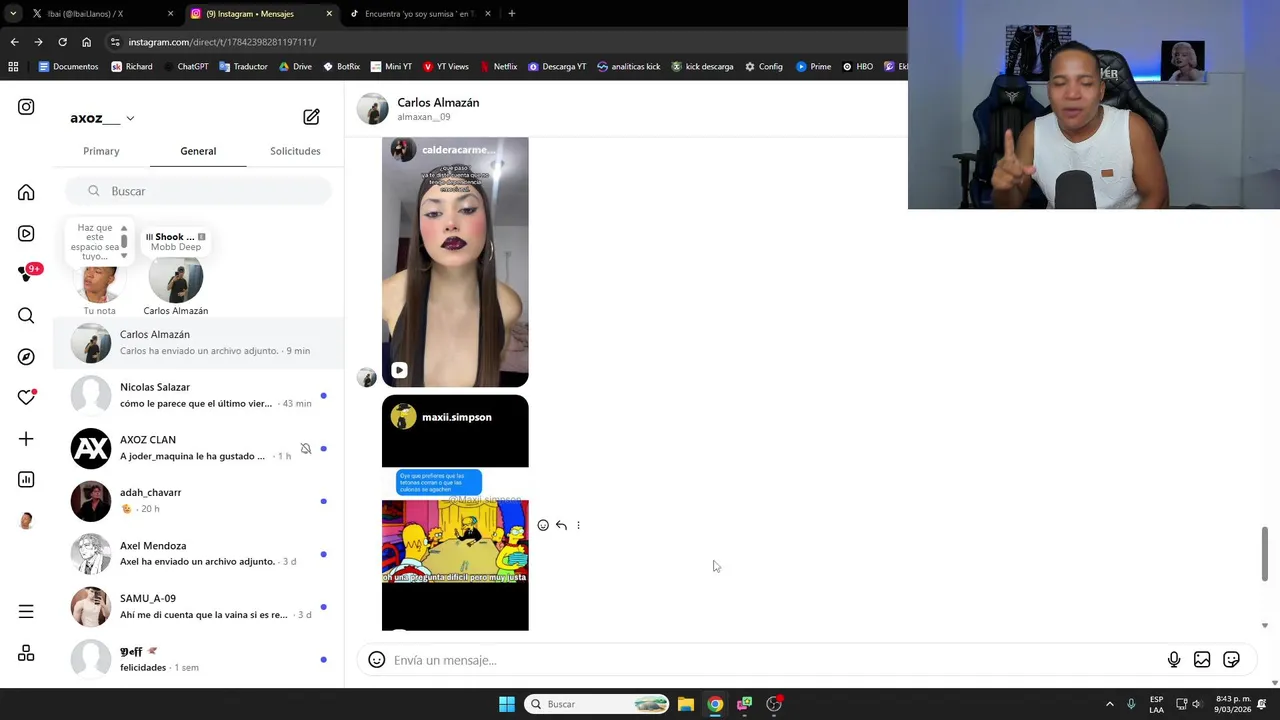Open File Explorer from the taskbar

685,704
